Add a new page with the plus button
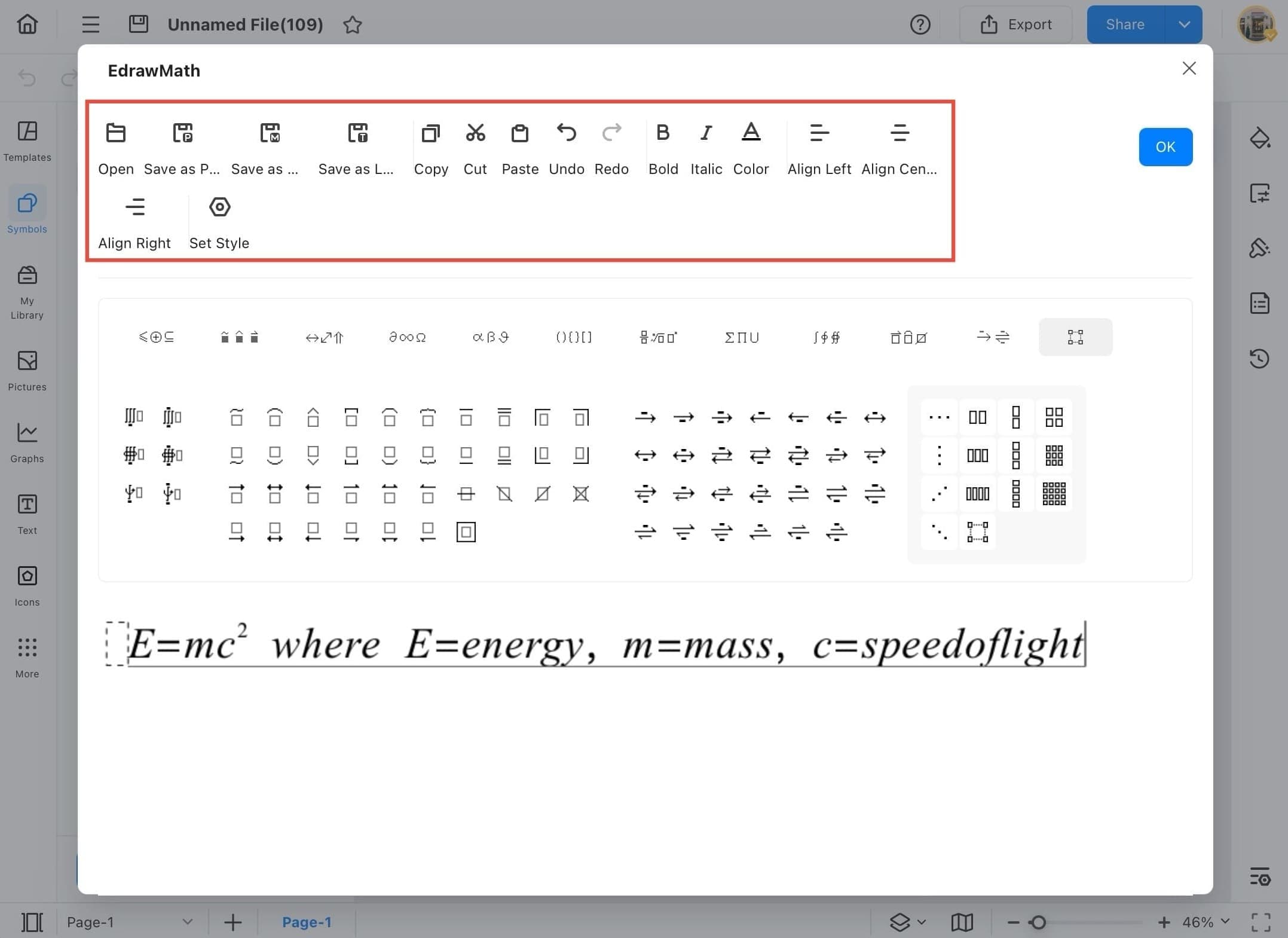This screenshot has height=938, width=1288. click(232, 922)
